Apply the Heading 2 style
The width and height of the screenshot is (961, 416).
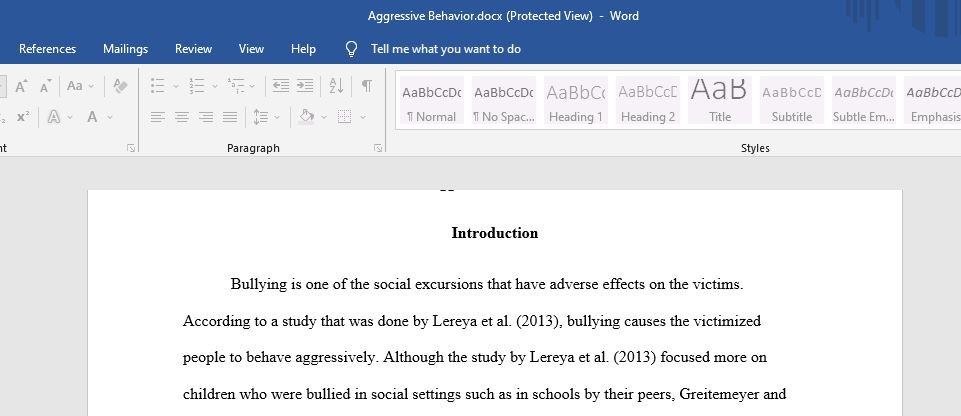coord(648,100)
